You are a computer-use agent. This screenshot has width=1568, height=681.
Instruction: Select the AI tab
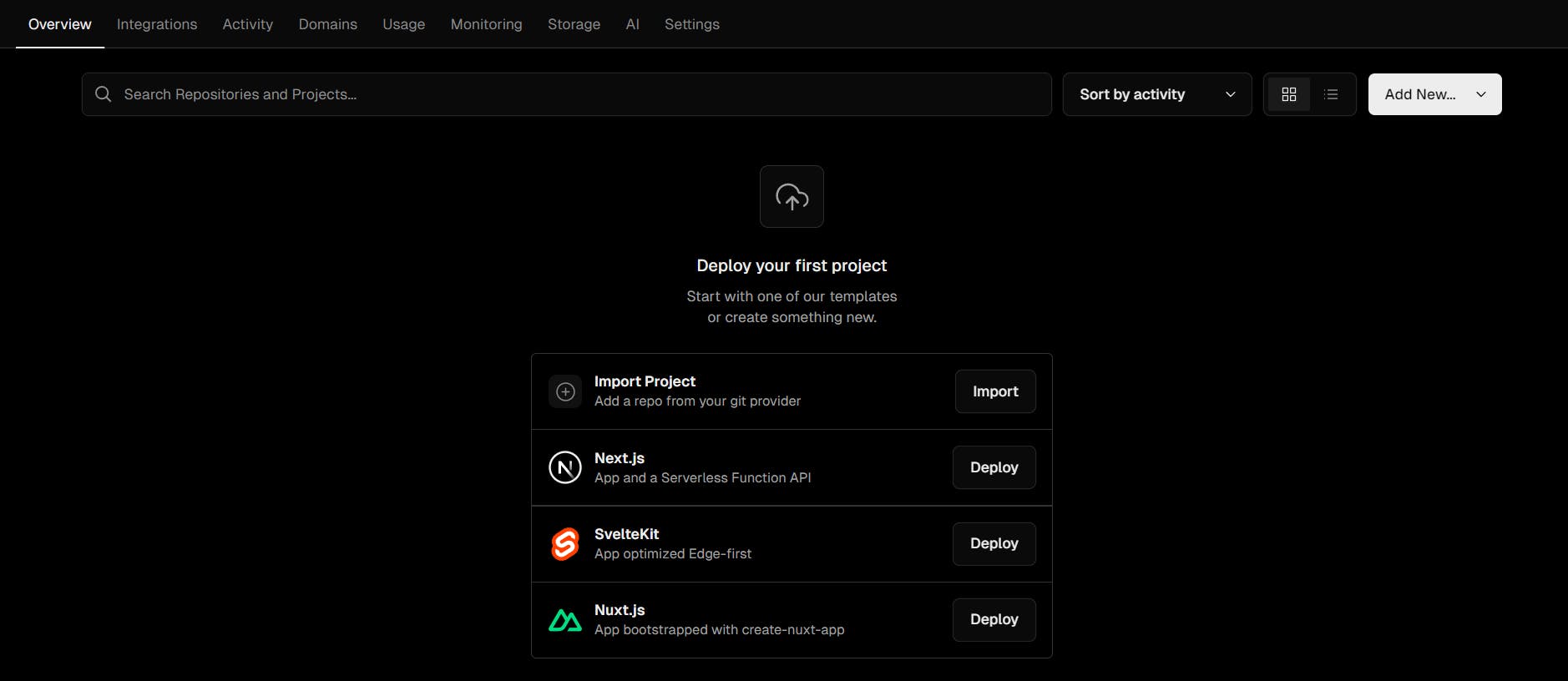point(633,24)
